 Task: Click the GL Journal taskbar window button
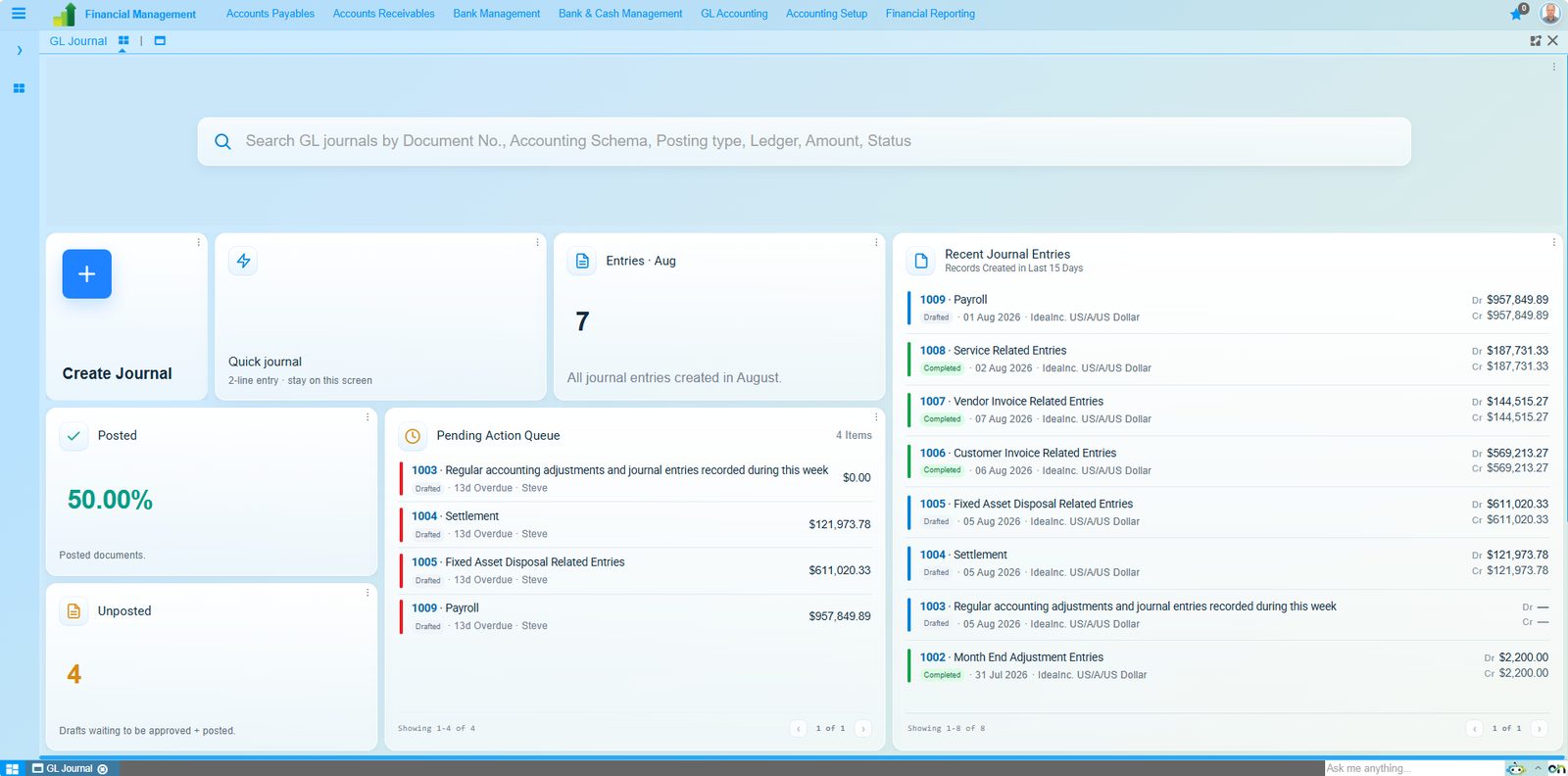71,769
